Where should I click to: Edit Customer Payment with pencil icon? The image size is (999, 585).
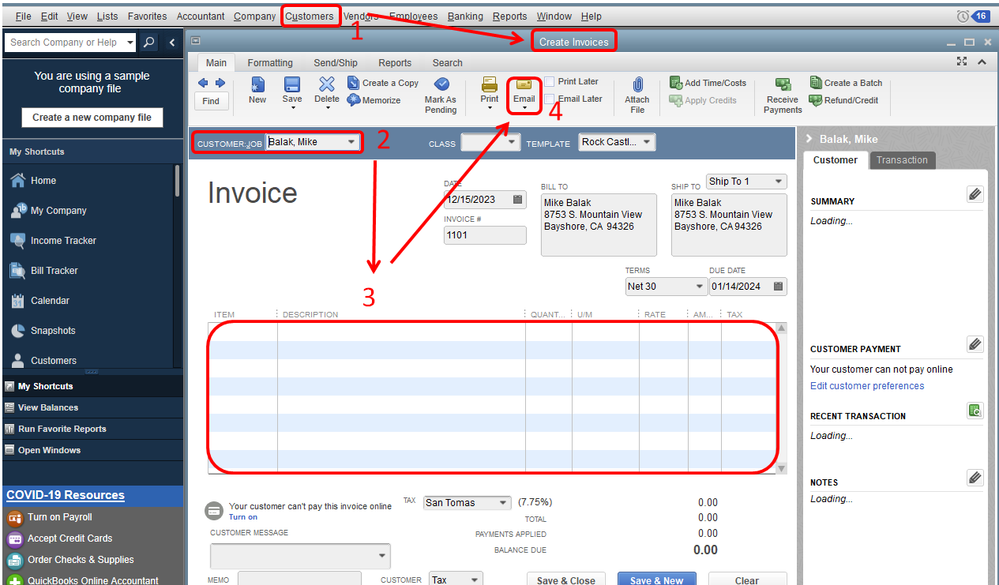[975, 344]
